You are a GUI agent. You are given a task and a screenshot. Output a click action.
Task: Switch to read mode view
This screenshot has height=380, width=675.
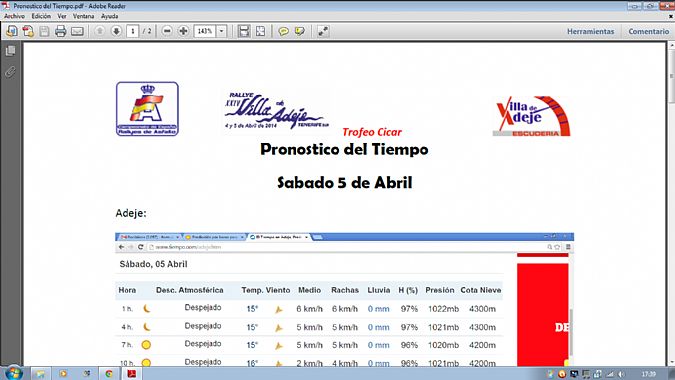pos(323,31)
